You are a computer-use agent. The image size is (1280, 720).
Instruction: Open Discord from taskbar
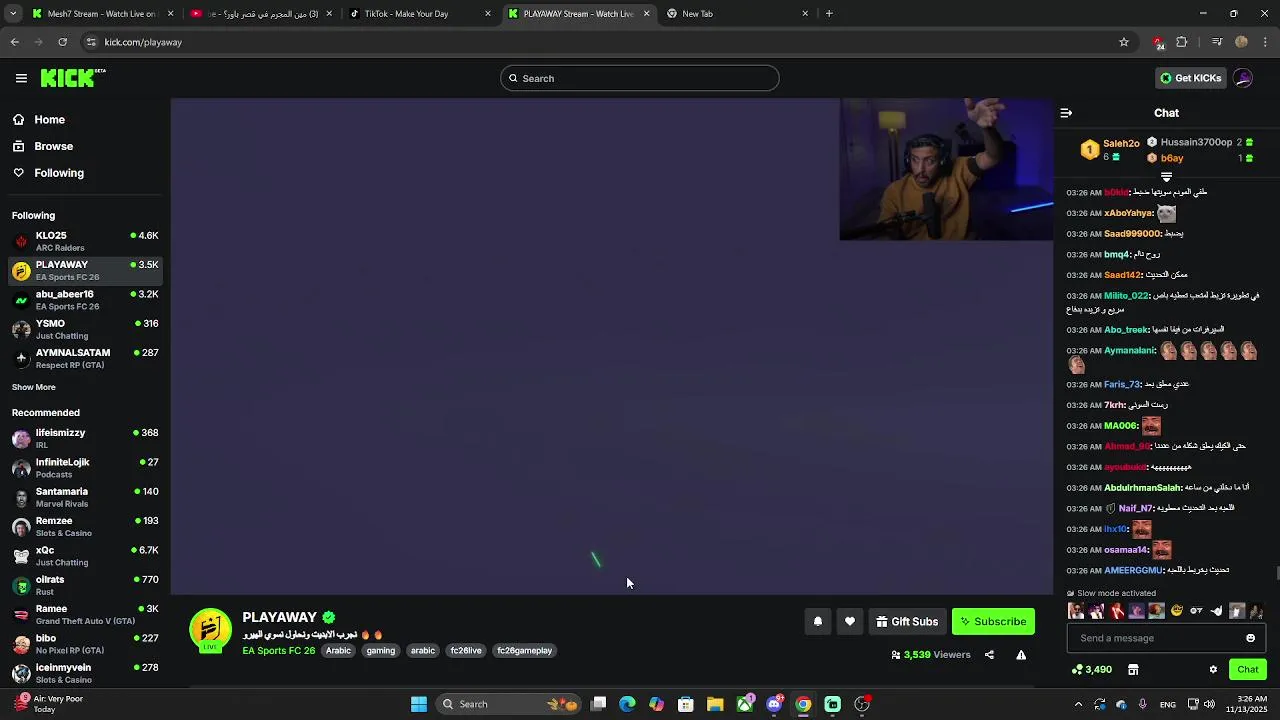[x=774, y=704]
